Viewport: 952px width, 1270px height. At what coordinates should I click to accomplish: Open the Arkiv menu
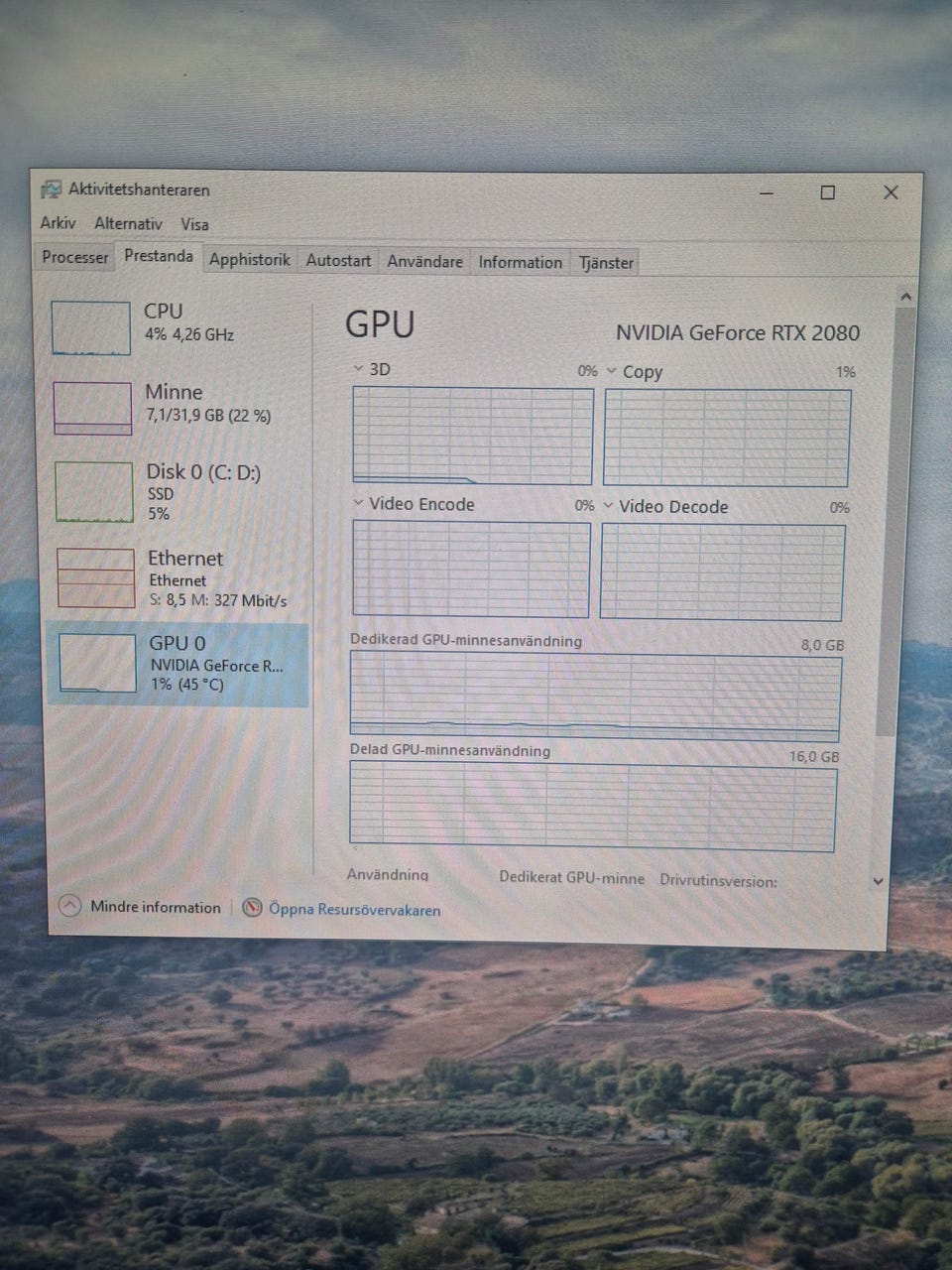[58, 223]
